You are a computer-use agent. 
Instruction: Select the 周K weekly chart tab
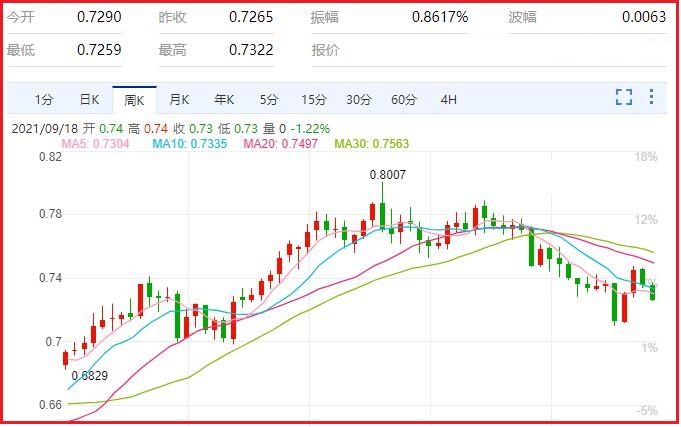(134, 99)
